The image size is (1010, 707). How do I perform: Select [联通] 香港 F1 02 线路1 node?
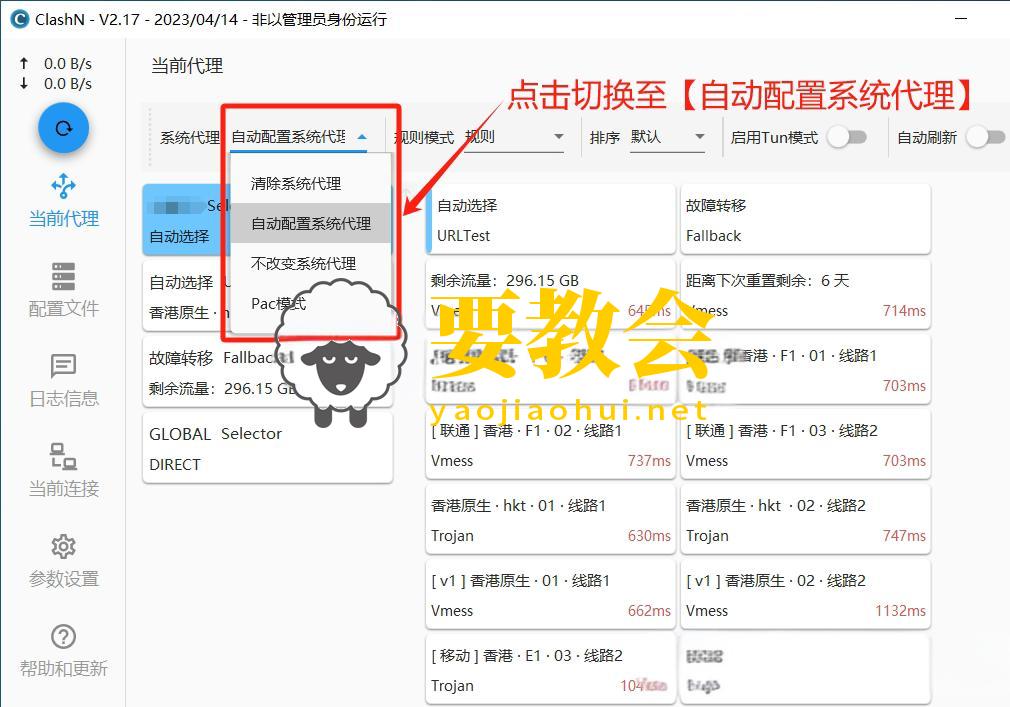[550, 445]
